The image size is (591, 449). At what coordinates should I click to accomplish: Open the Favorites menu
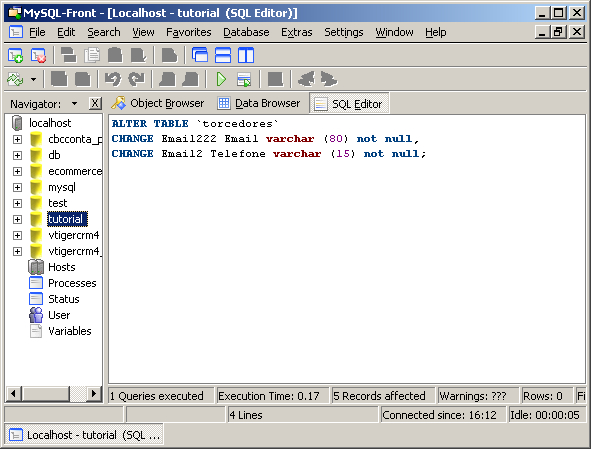[188, 32]
